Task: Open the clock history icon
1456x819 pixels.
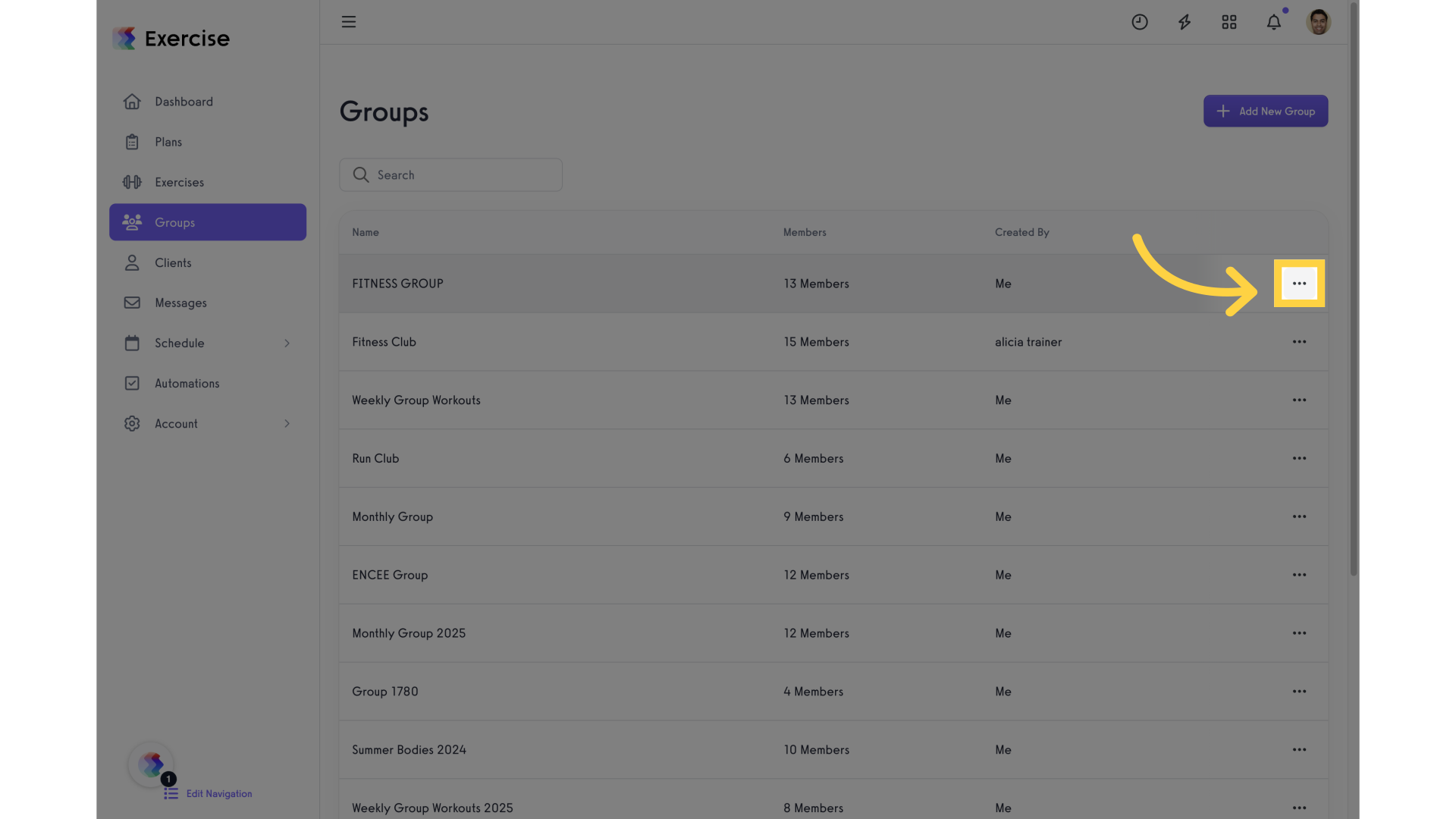Action: click(x=1139, y=22)
